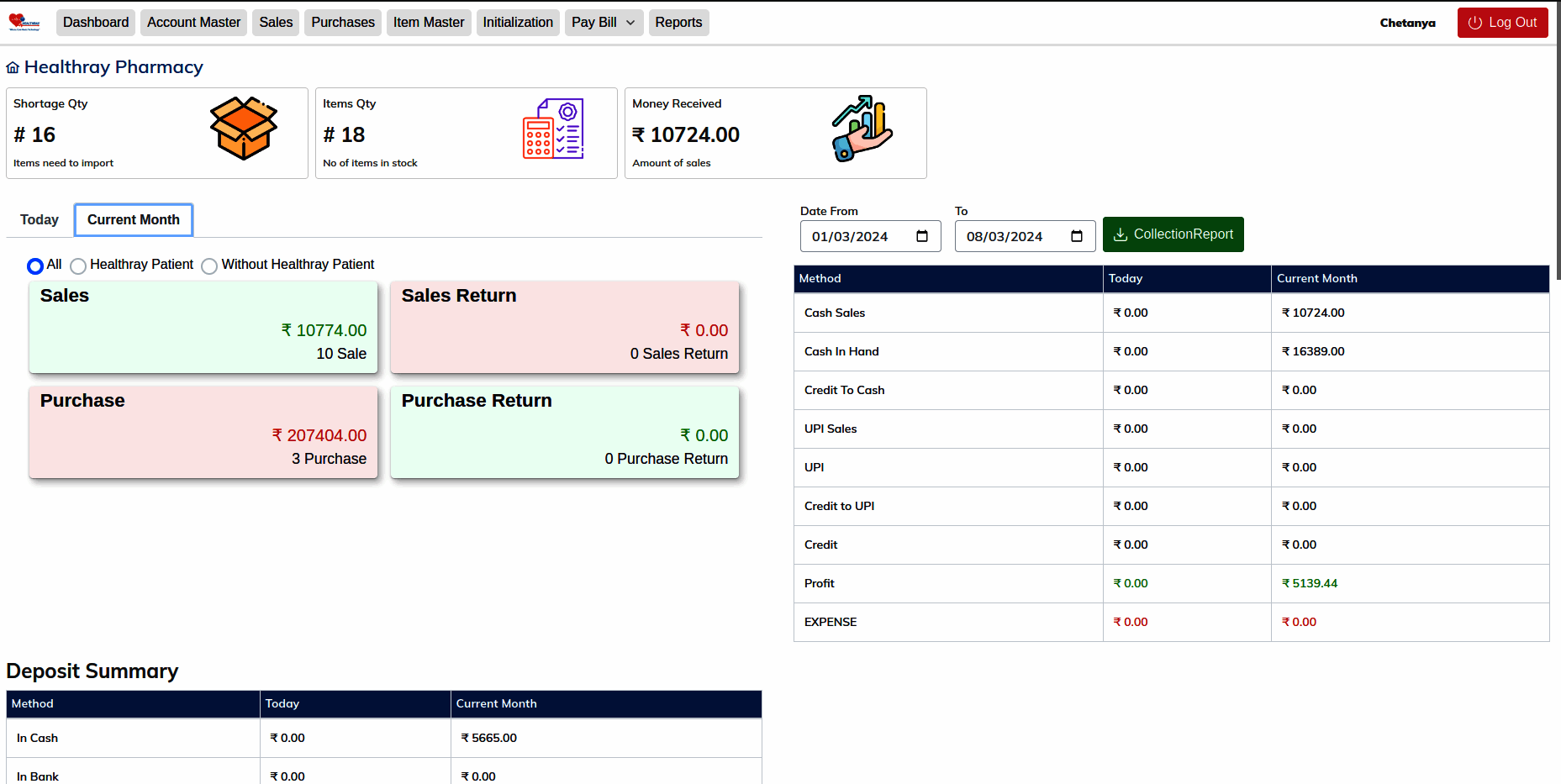
Task: Click the Shortage Qty box icon
Action: (x=245, y=129)
